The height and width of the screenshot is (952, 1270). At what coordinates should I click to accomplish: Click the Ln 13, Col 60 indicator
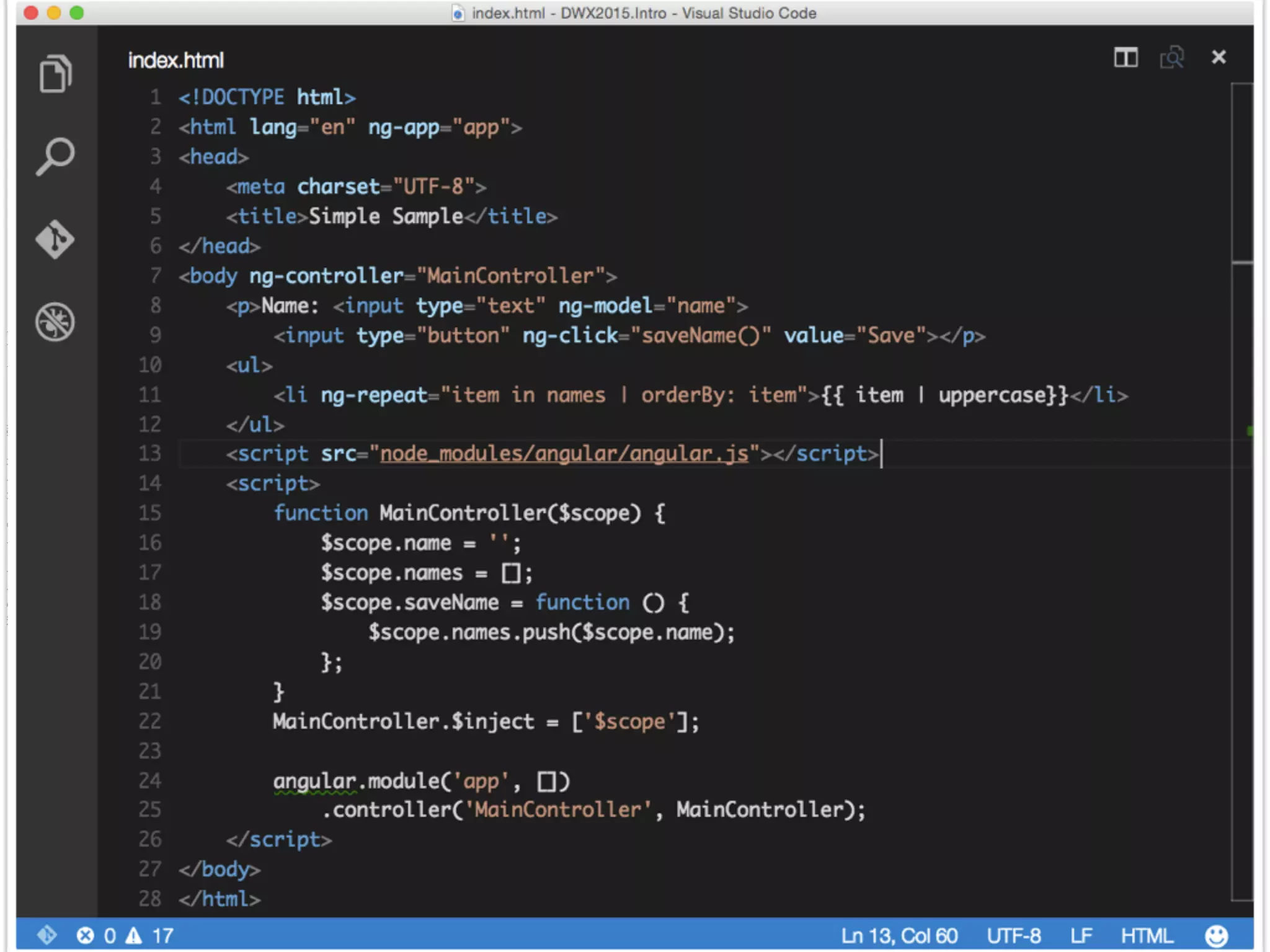point(899,935)
